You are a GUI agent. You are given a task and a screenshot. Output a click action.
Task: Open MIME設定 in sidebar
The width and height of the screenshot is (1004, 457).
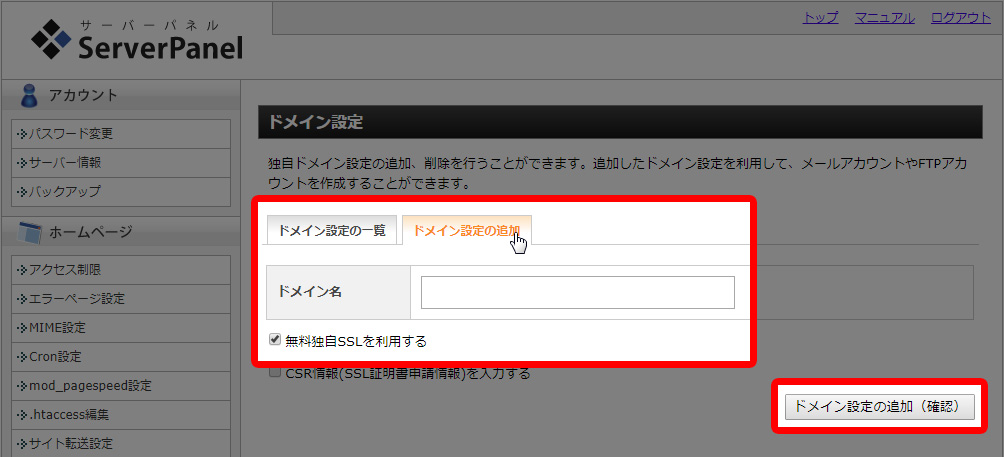point(120,328)
